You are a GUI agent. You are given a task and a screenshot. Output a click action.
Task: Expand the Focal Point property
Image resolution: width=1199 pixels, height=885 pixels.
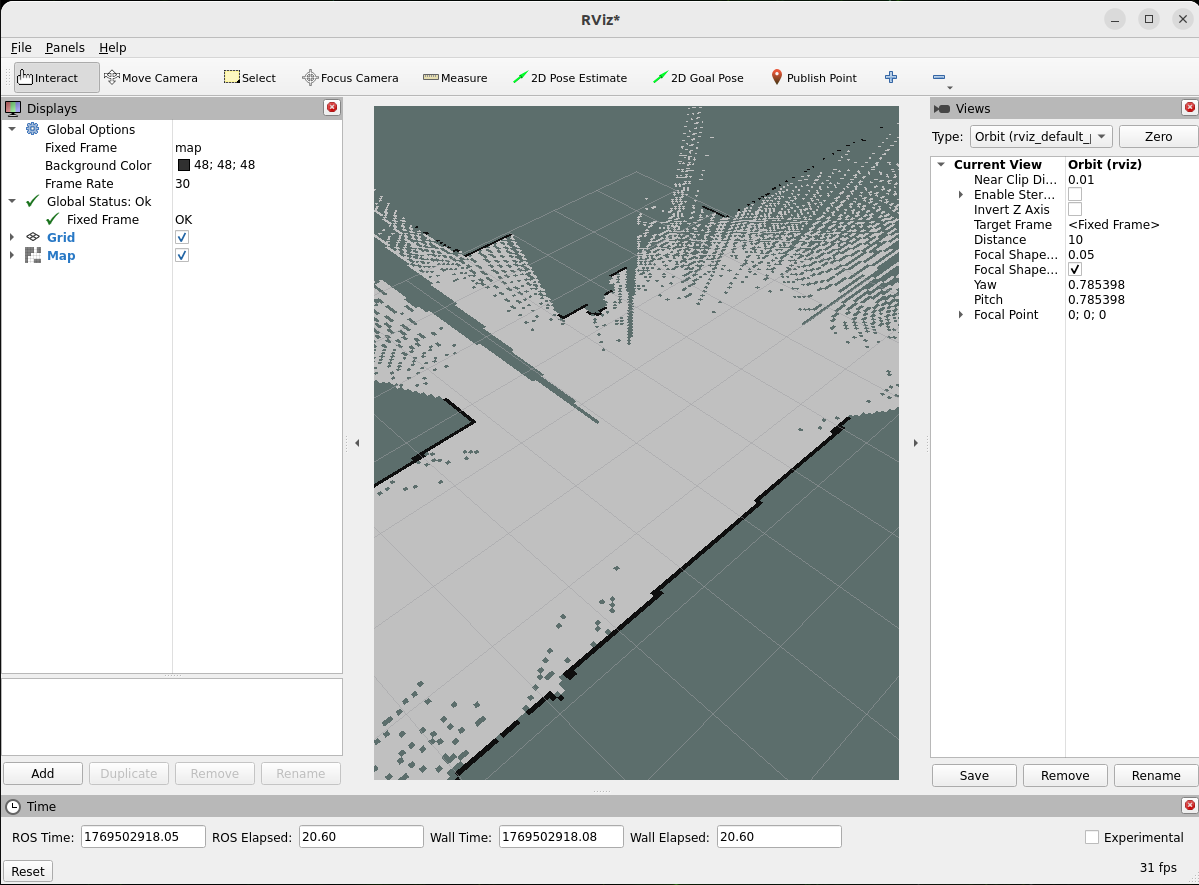click(x=961, y=315)
